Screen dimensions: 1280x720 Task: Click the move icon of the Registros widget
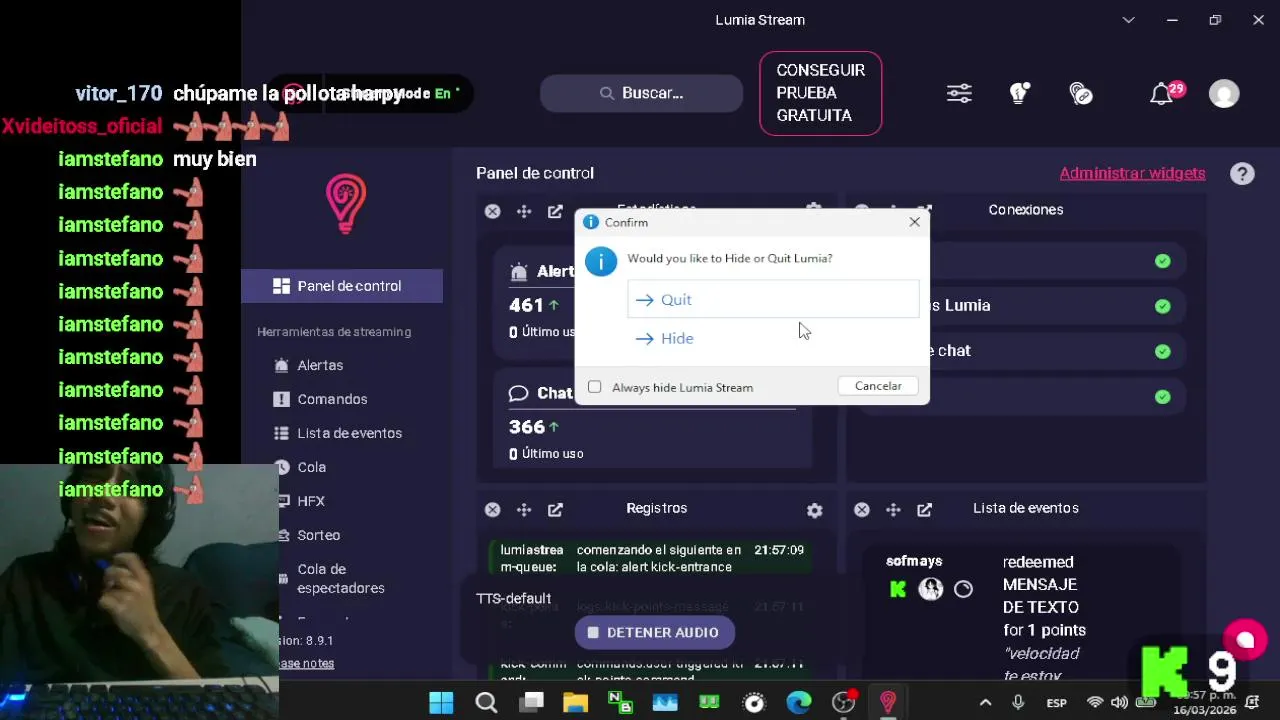point(523,510)
